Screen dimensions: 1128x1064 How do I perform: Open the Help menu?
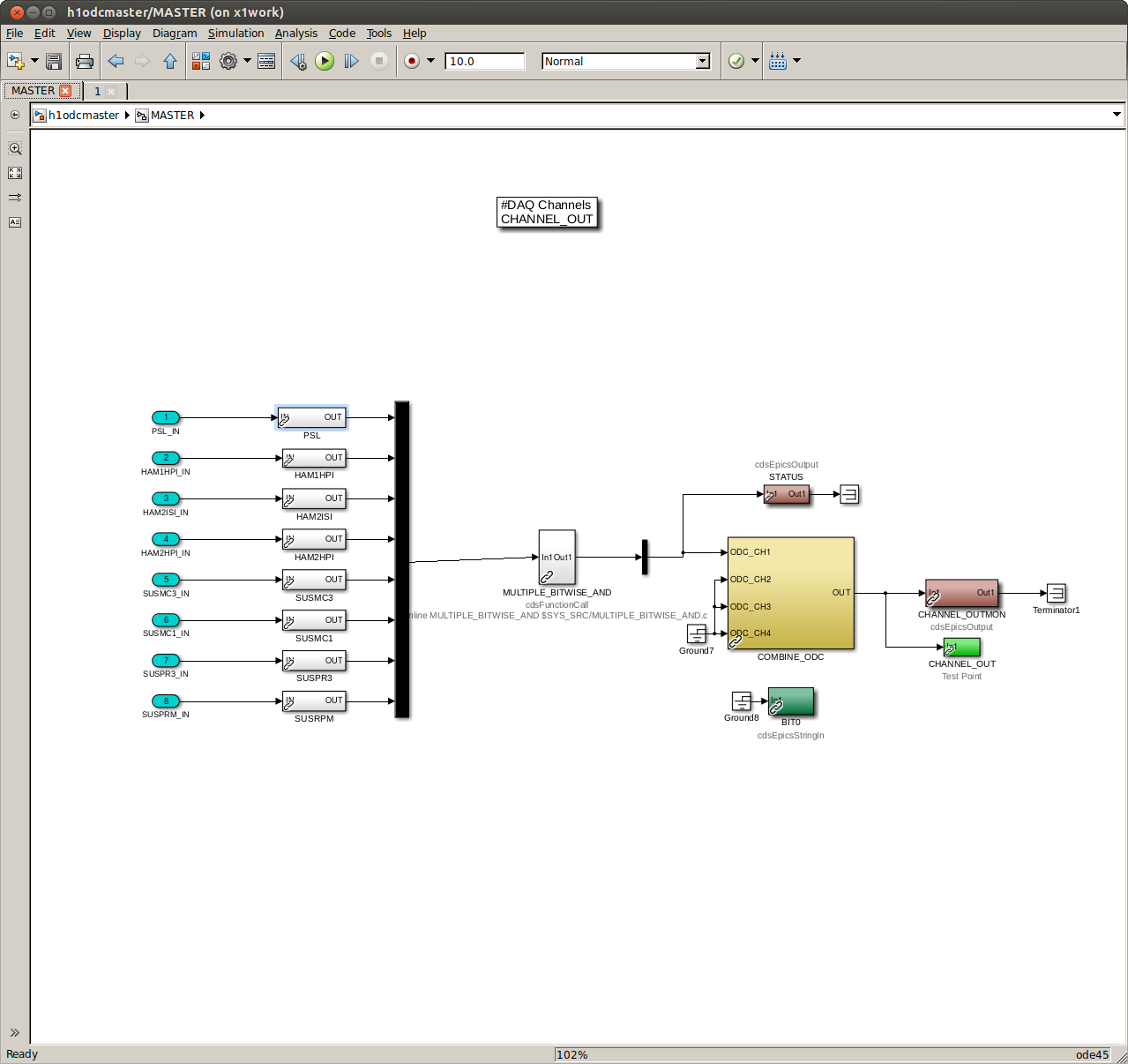pos(415,34)
